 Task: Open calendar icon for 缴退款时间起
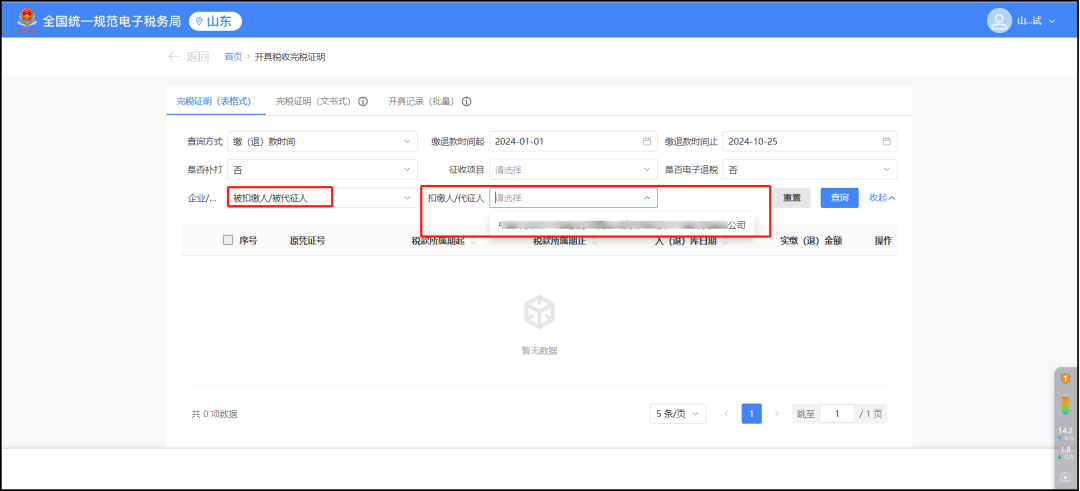coord(646,141)
